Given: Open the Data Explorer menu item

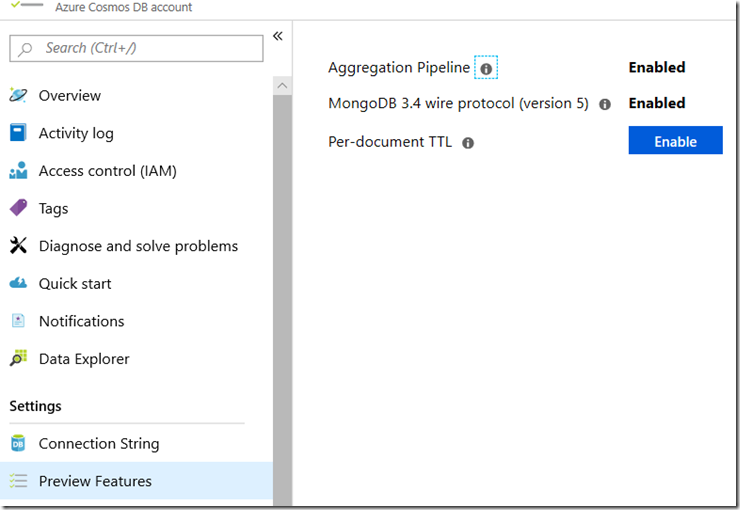Looking at the screenshot, I should pos(84,359).
